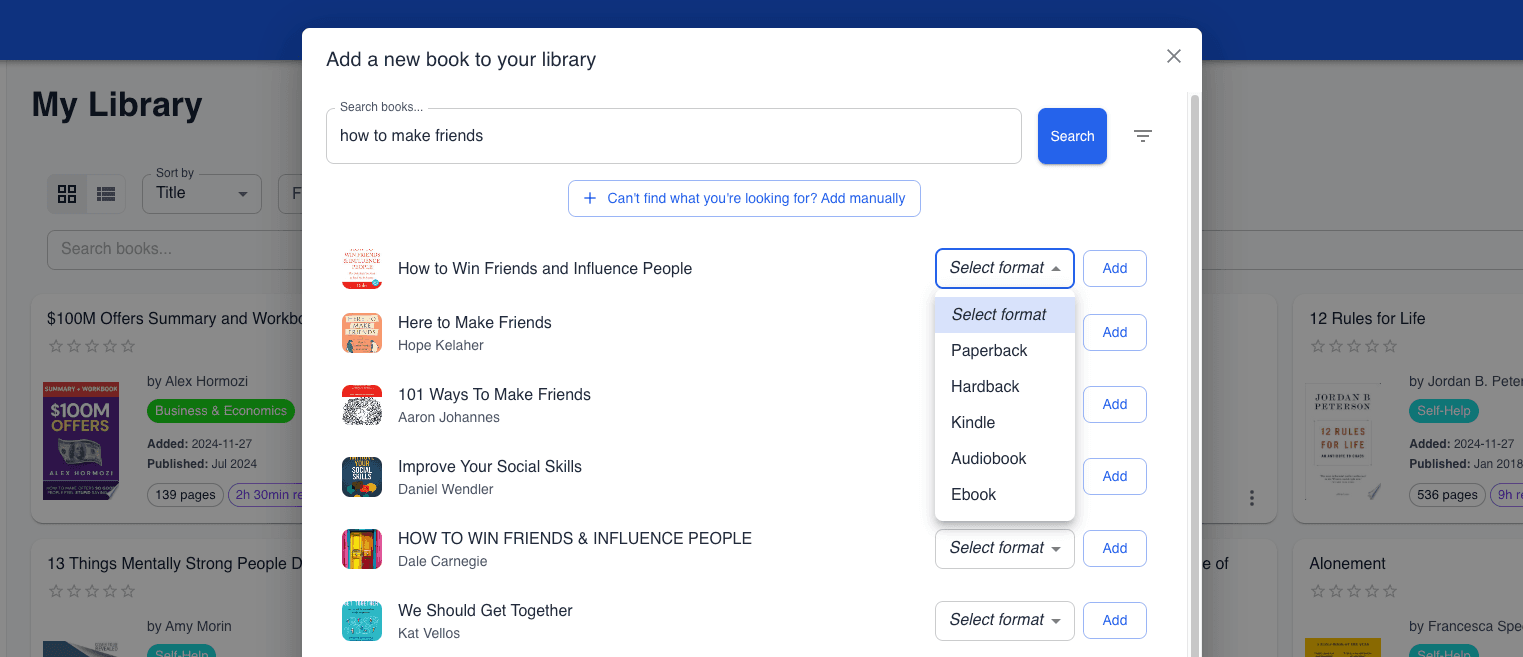The width and height of the screenshot is (1523, 657).
Task: Click How to Win Friends and Influence People cover thumbnail
Action: [362, 269]
